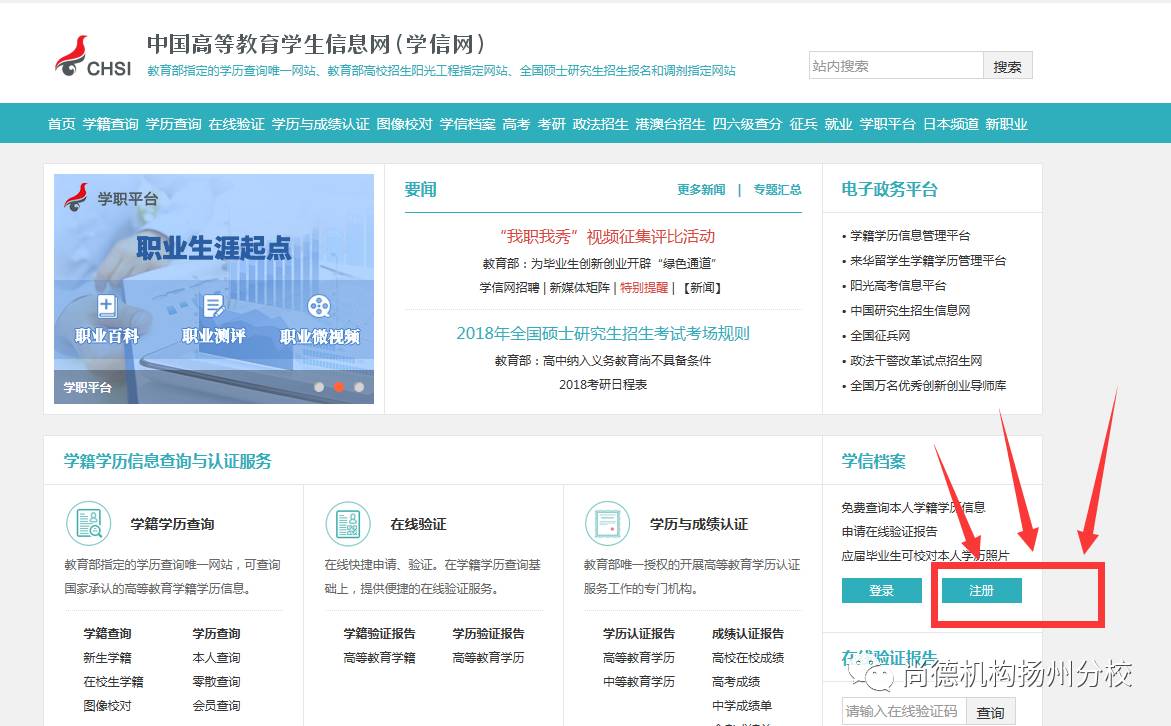Open 特别提醒 red link

[644, 288]
